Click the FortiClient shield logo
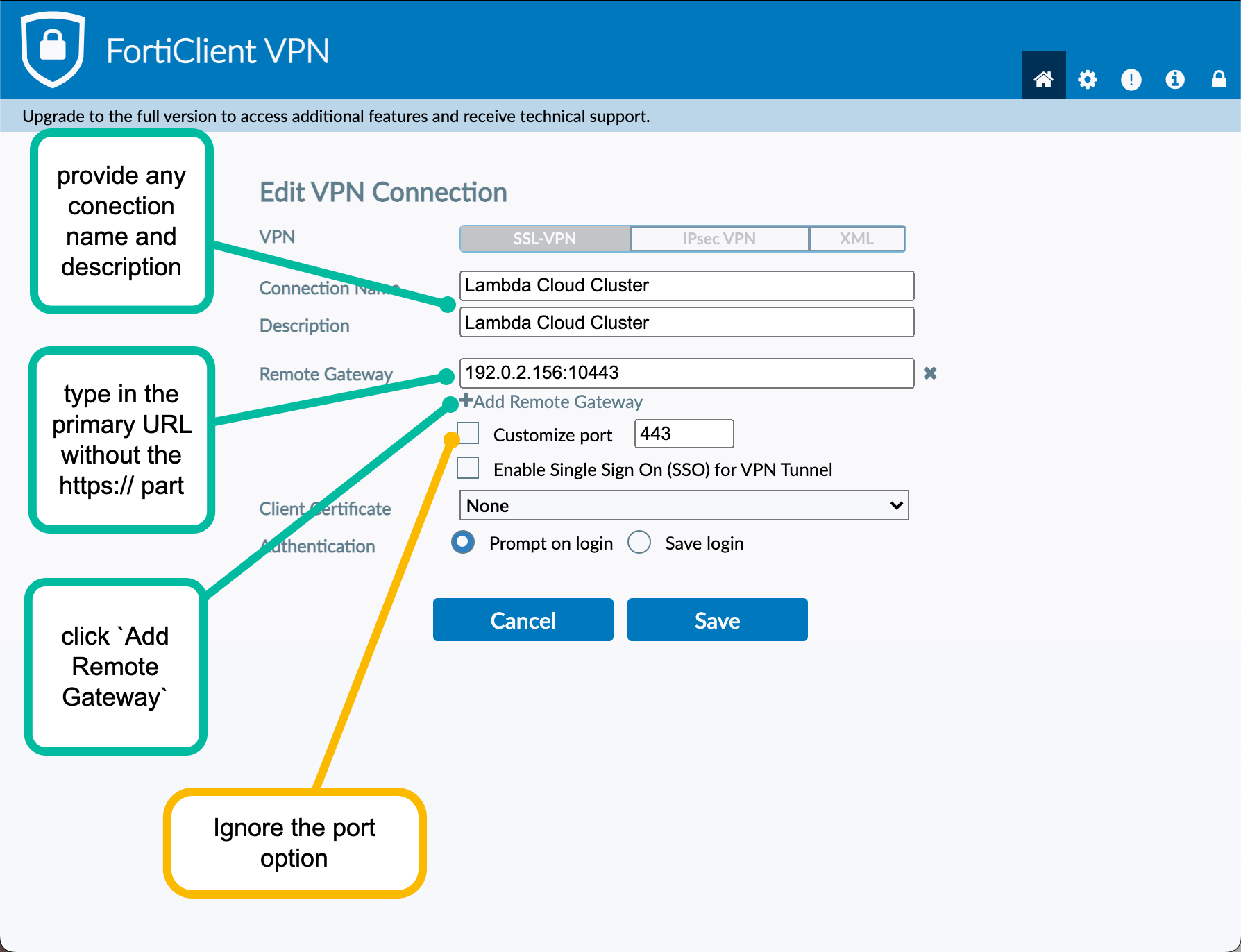 (53, 49)
